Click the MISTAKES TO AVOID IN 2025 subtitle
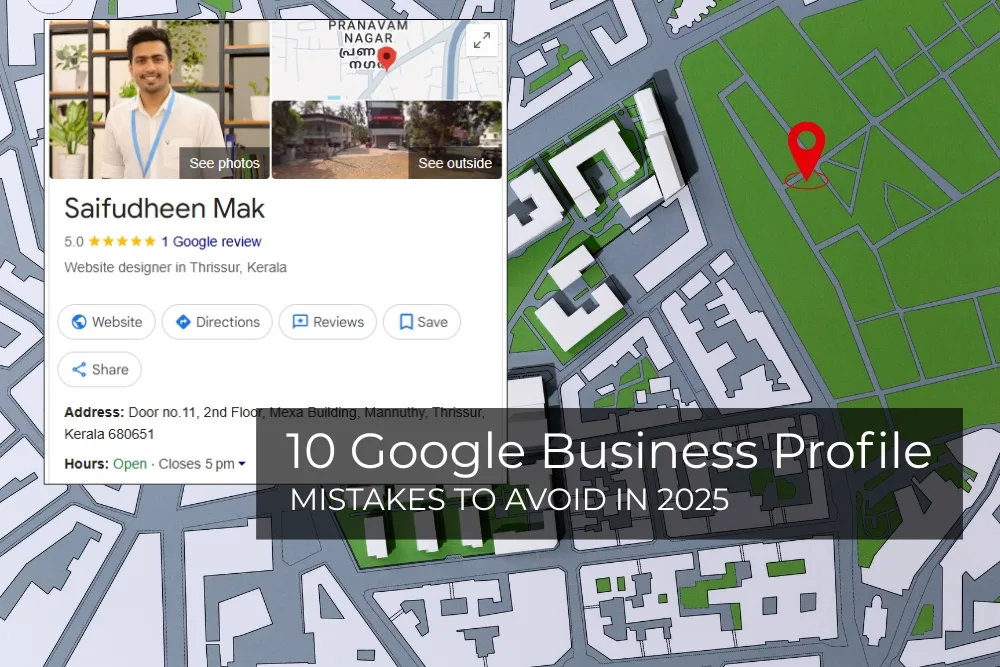This screenshot has width=1000, height=667. (509, 499)
